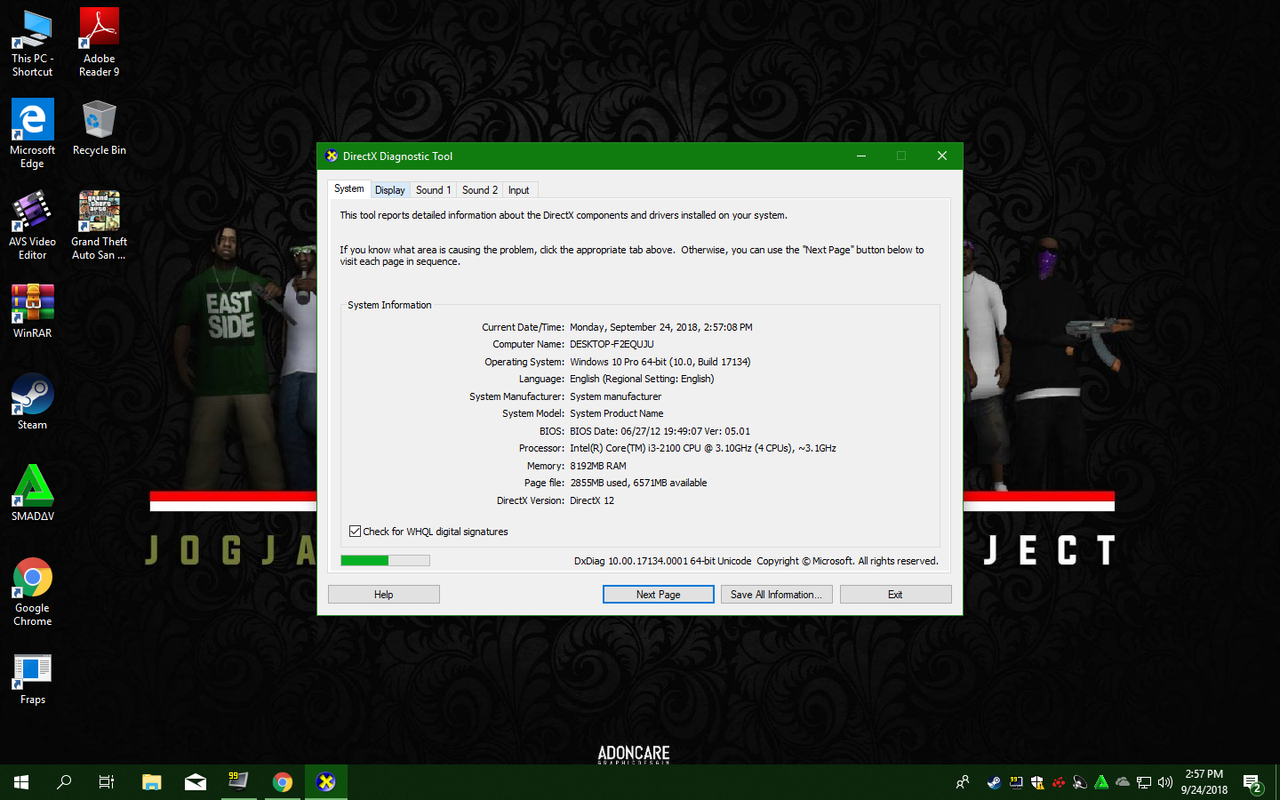The width and height of the screenshot is (1280, 800).
Task: Click Language value English (Regional Setting: English)
Action: tap(642, 379)
